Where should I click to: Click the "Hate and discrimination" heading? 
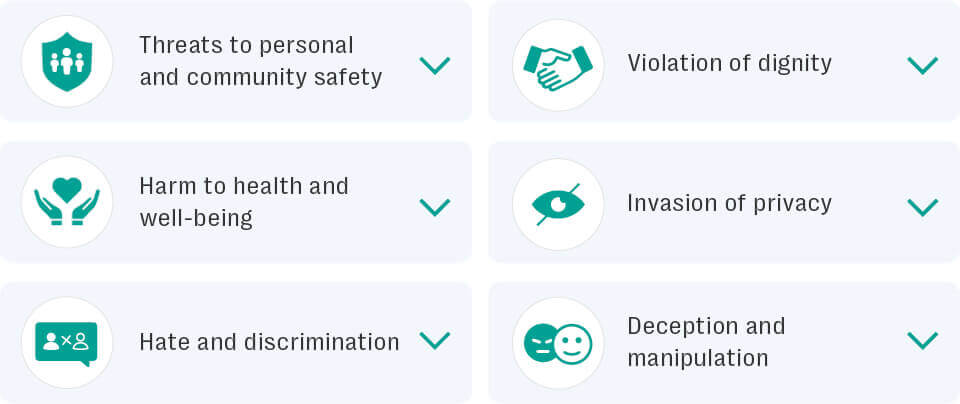[269, 342]
